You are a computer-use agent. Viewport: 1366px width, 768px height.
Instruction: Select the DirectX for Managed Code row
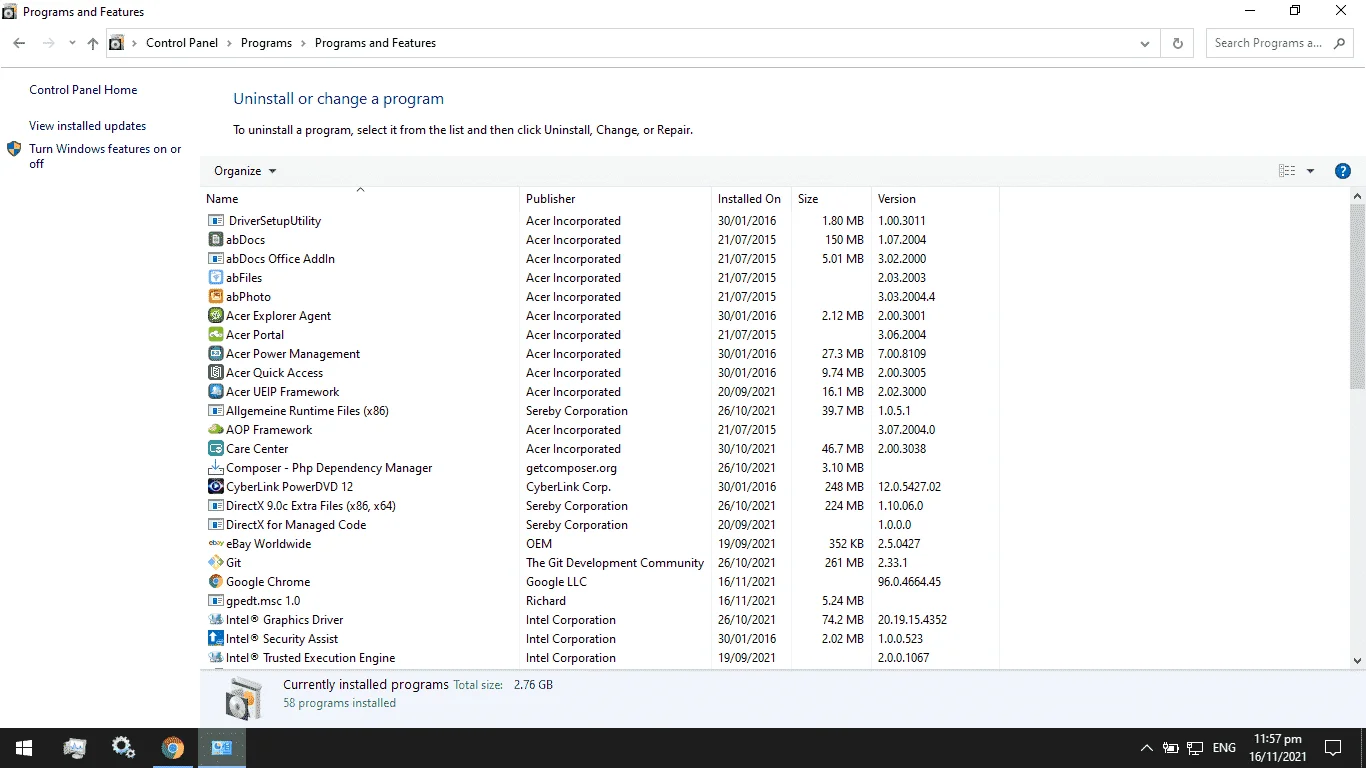(600, 525)
